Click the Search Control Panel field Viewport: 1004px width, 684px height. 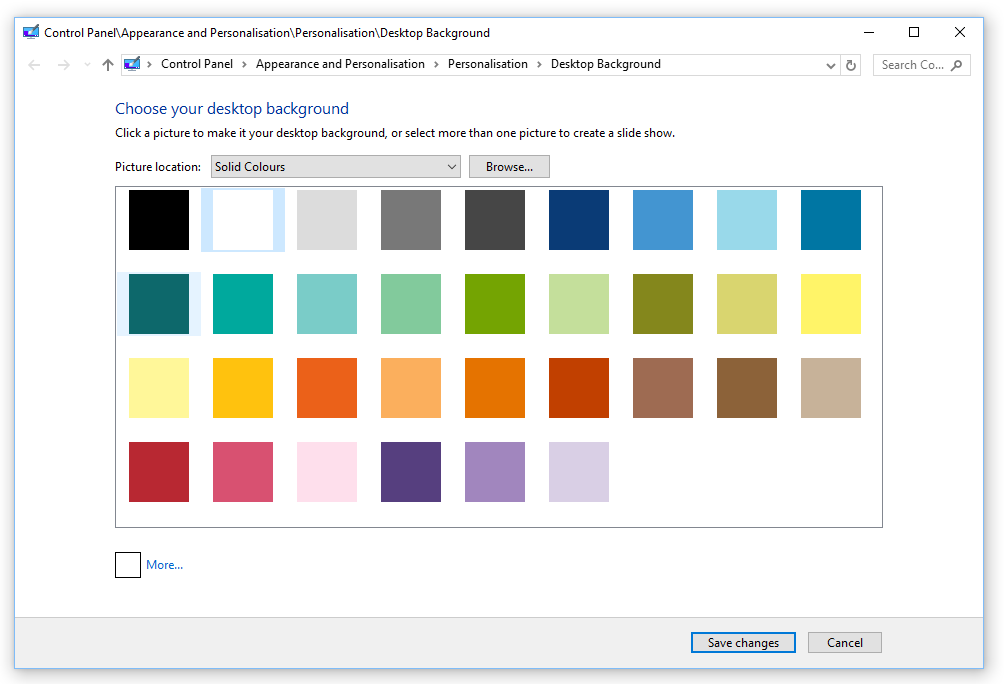tap(912, 65)
